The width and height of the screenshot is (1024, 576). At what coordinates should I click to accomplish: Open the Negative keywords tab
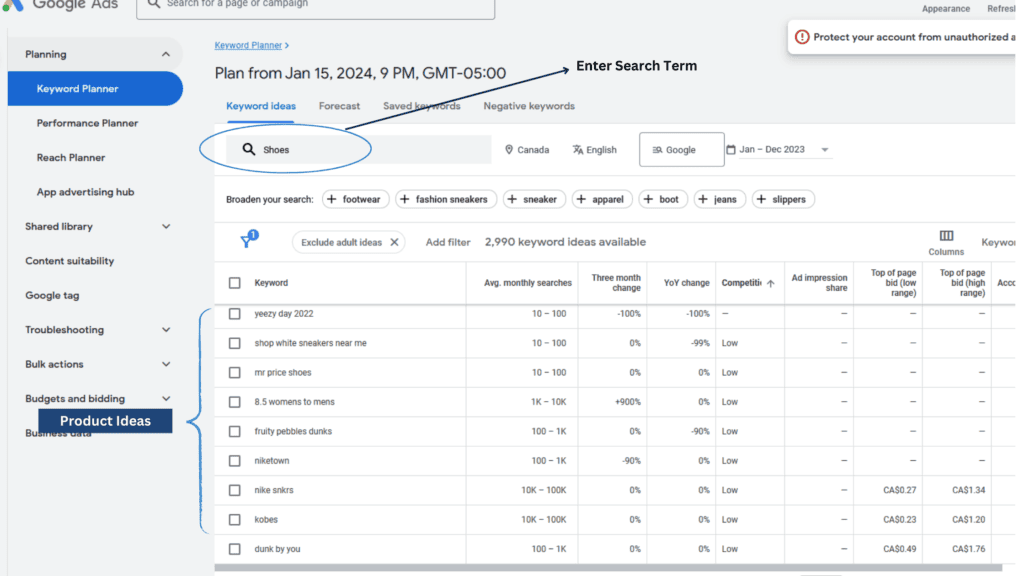529,106
